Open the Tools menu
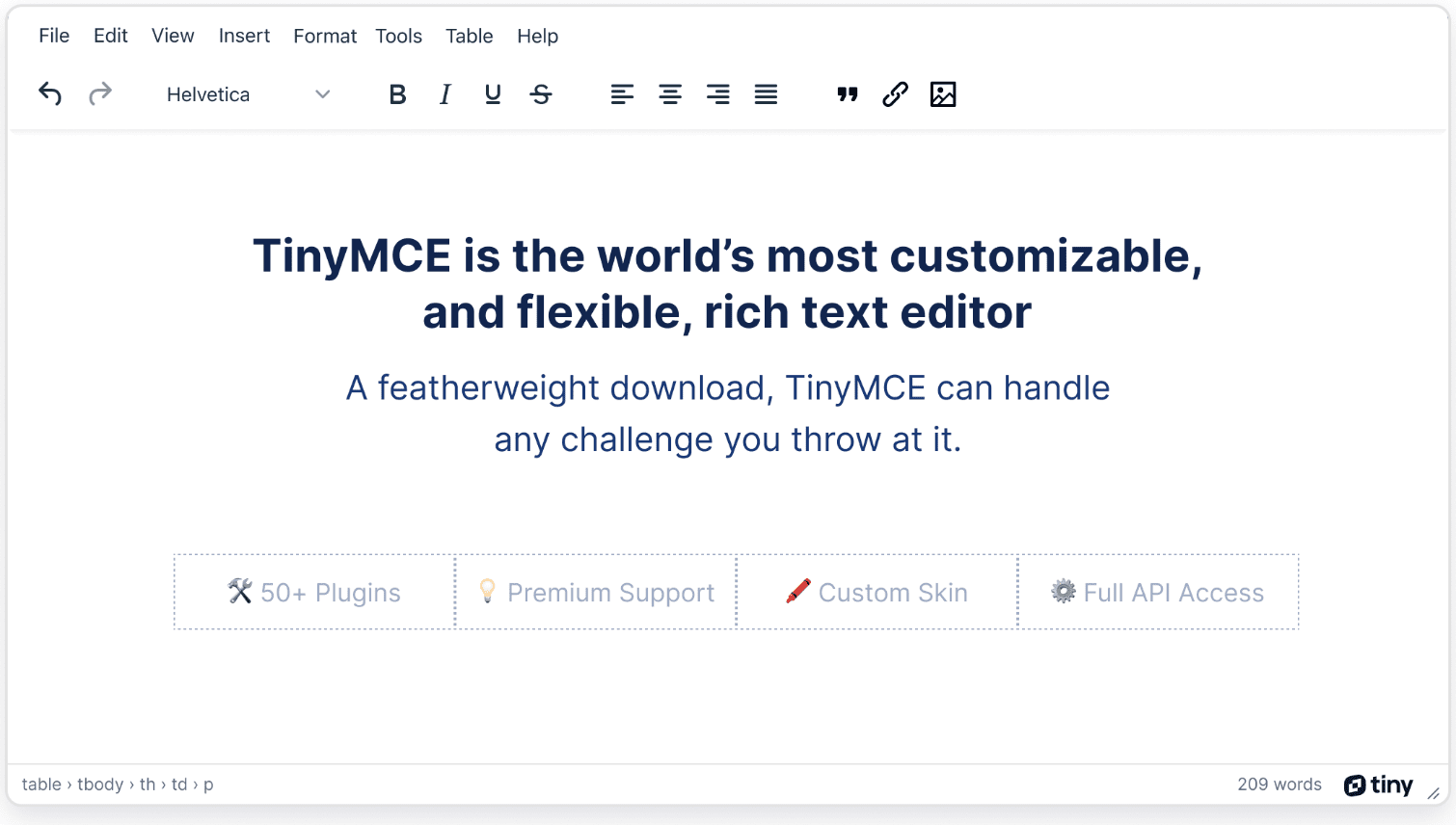This screenshot has height=825, width=1456. point(399,36)
